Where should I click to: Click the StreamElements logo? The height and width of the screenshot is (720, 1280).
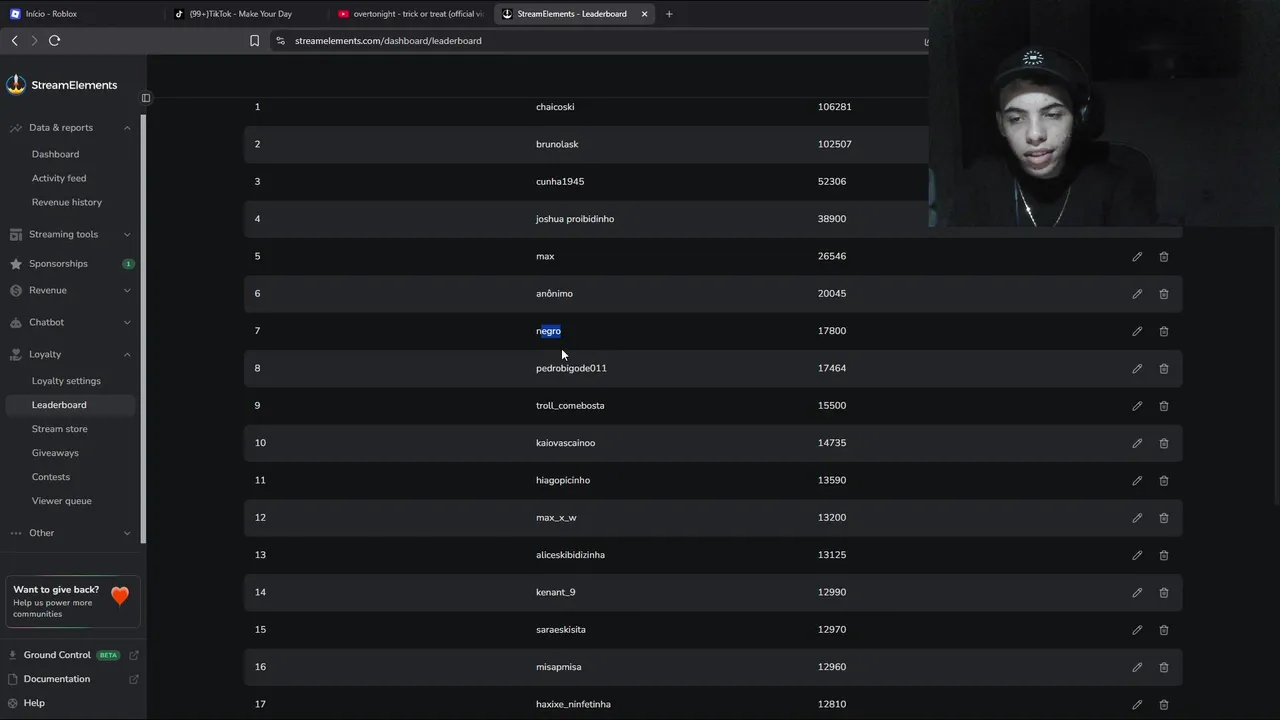pyautogui.click(x=62, y=85)
